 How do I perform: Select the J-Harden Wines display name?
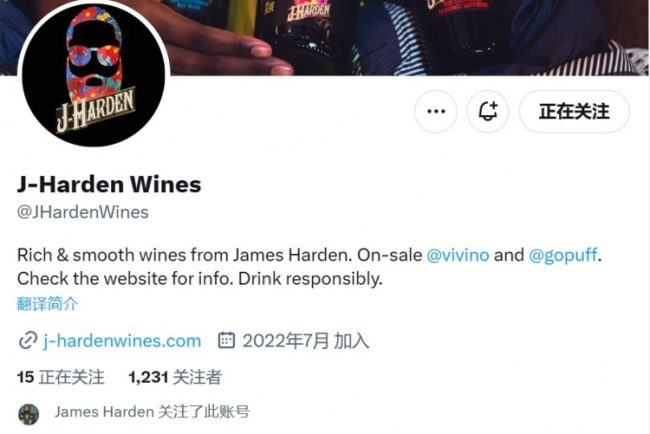tap(109, 184)
